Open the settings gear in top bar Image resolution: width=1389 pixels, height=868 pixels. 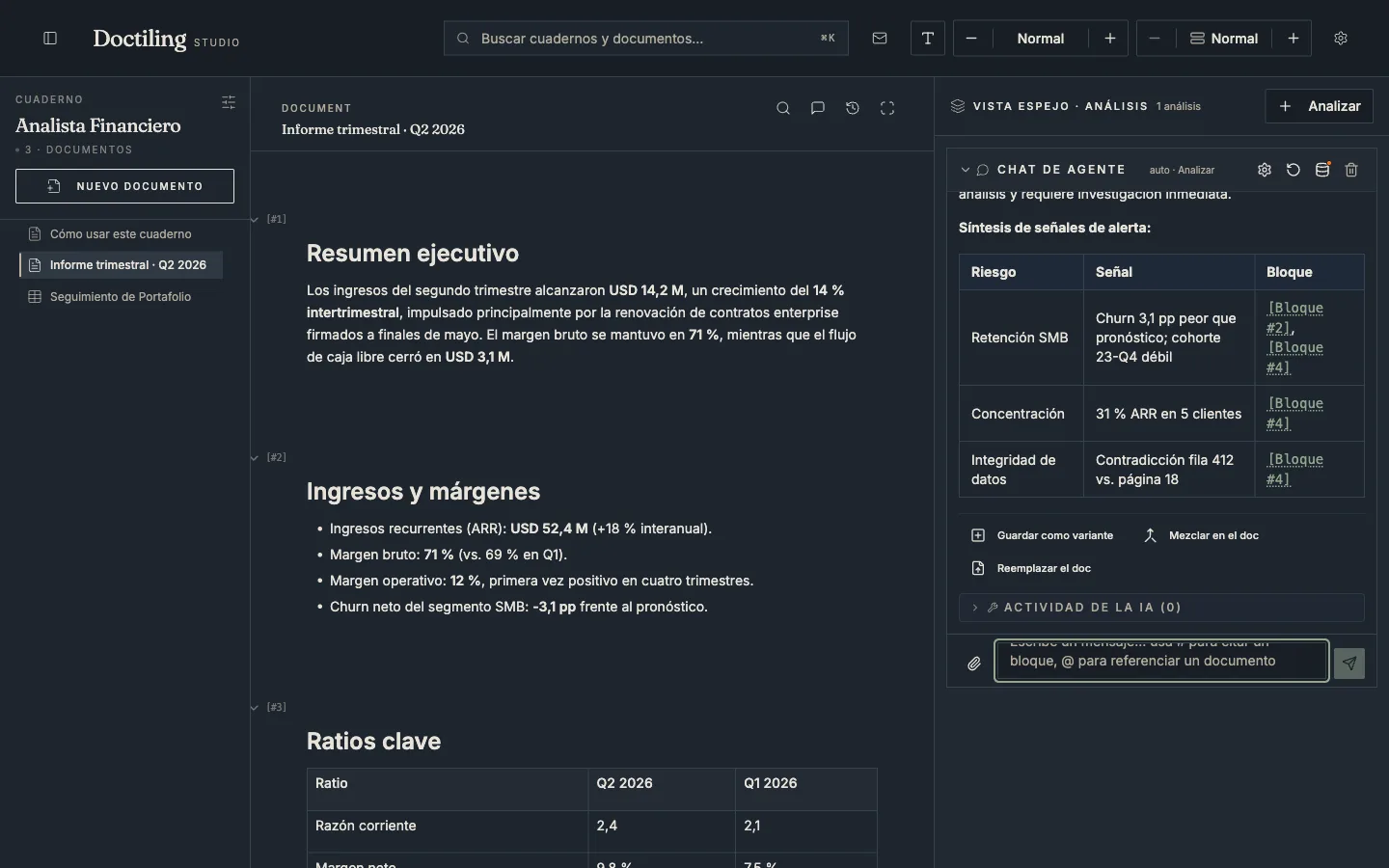(x=1341, y=39)
